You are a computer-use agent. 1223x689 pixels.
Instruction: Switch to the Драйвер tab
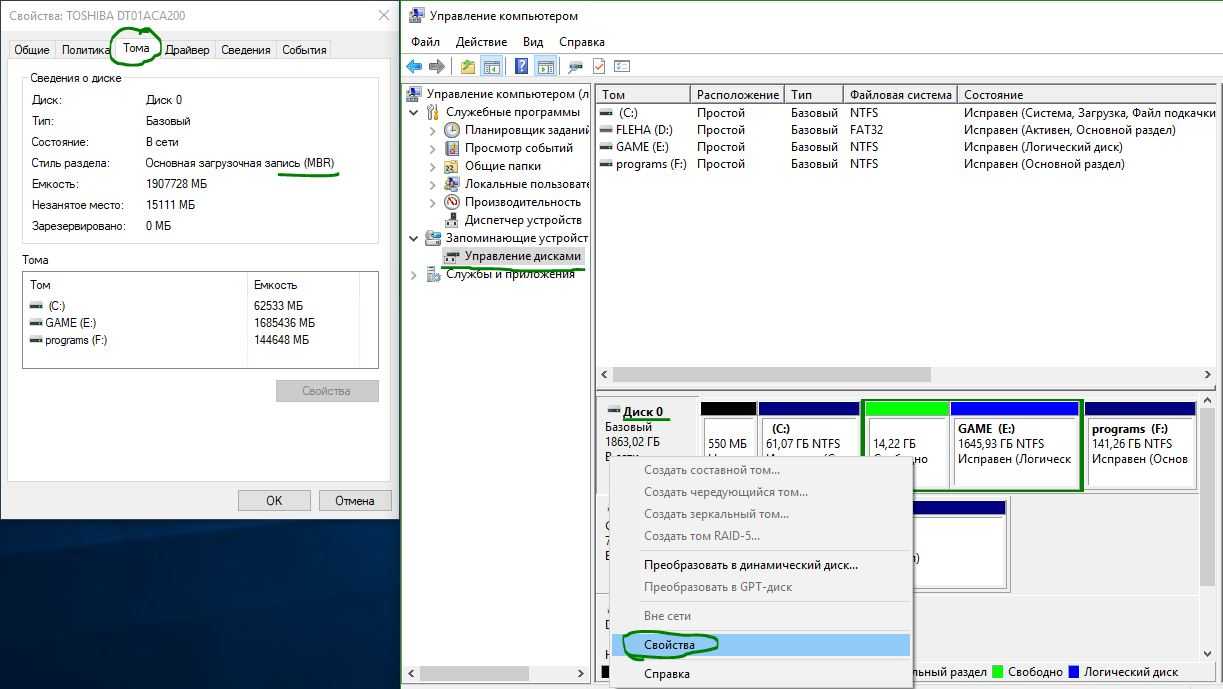click(x=187, y=50)
